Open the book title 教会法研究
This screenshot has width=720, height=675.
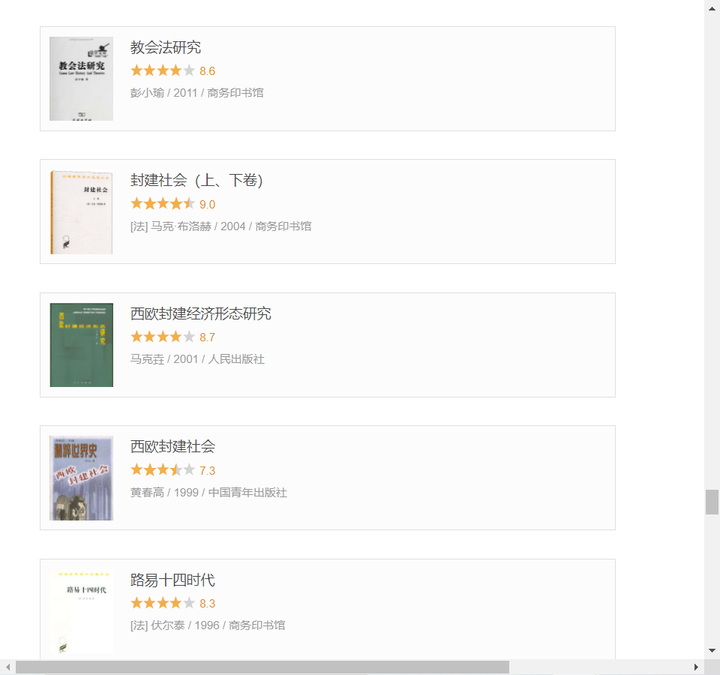165,47
